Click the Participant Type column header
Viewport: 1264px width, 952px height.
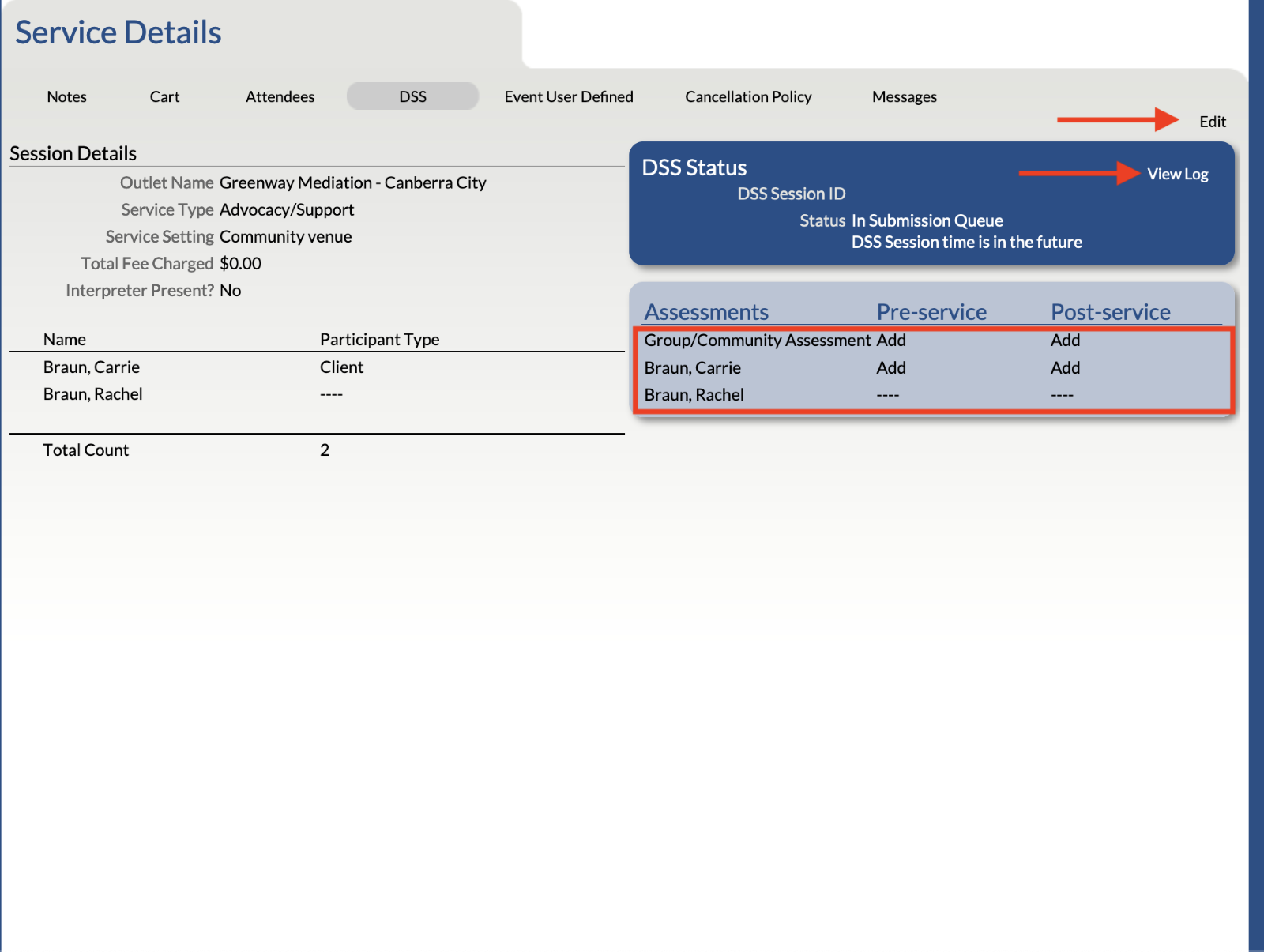click(379, 339)
